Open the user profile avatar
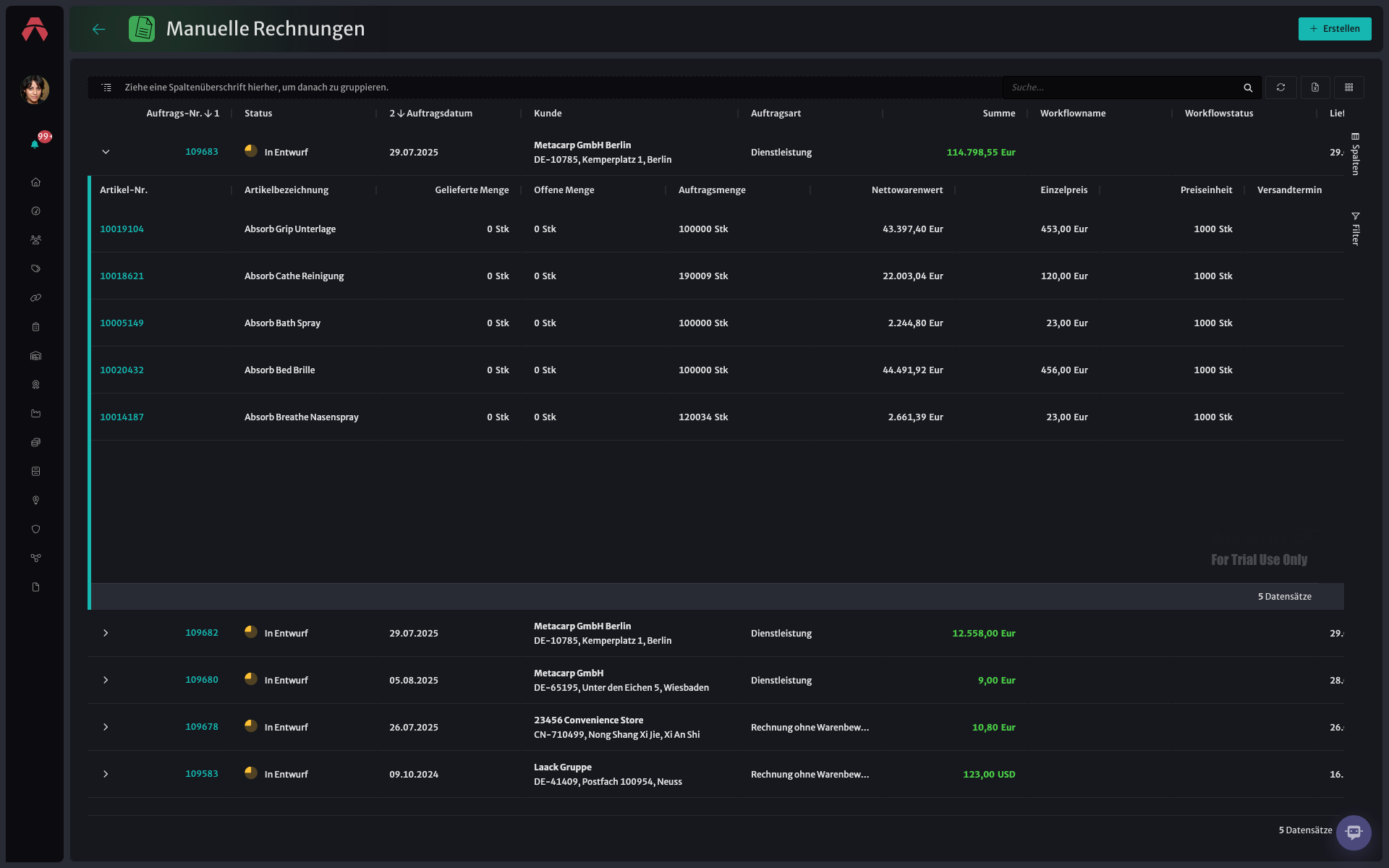 pos(35,90)
